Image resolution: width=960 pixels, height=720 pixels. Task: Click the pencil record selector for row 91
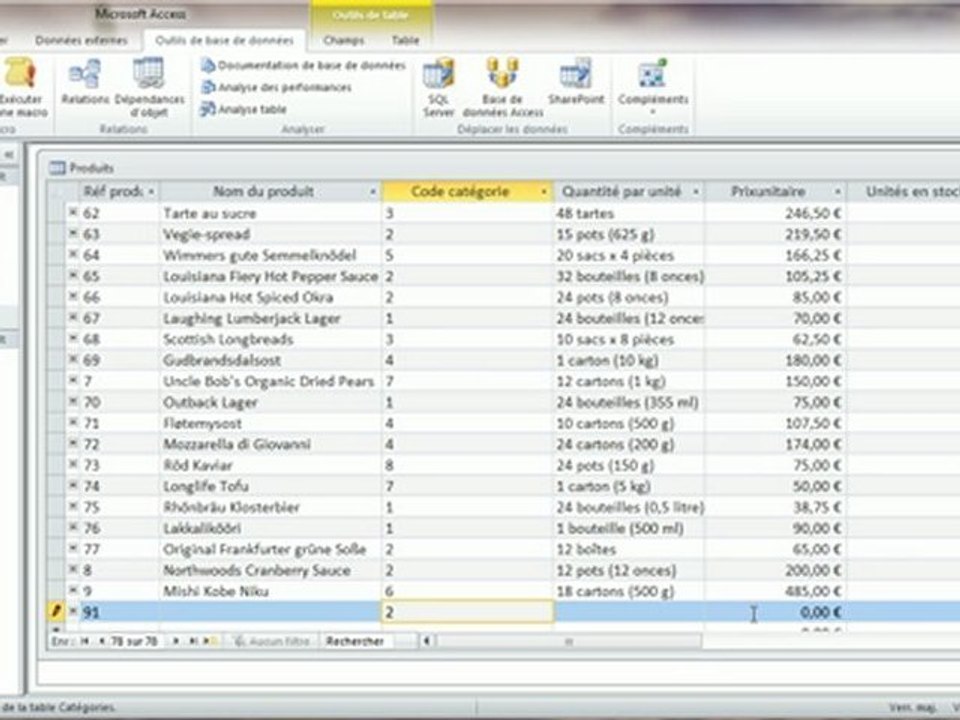56,612
